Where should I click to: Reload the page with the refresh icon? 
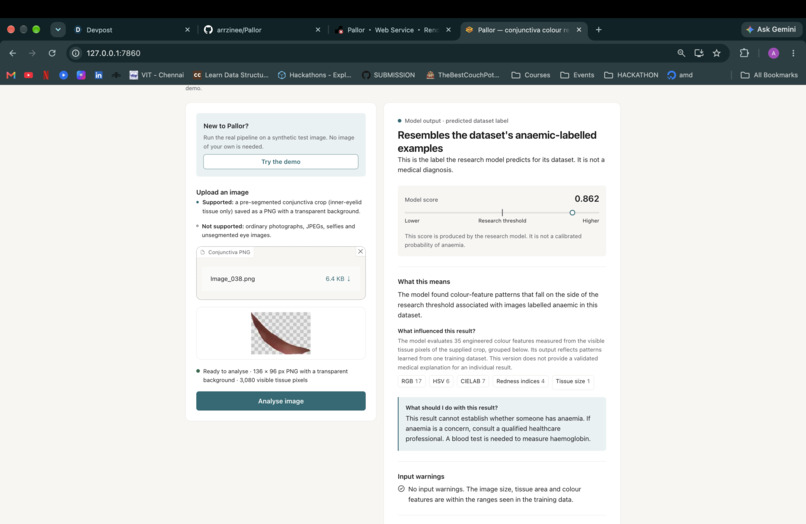point(52,53)
